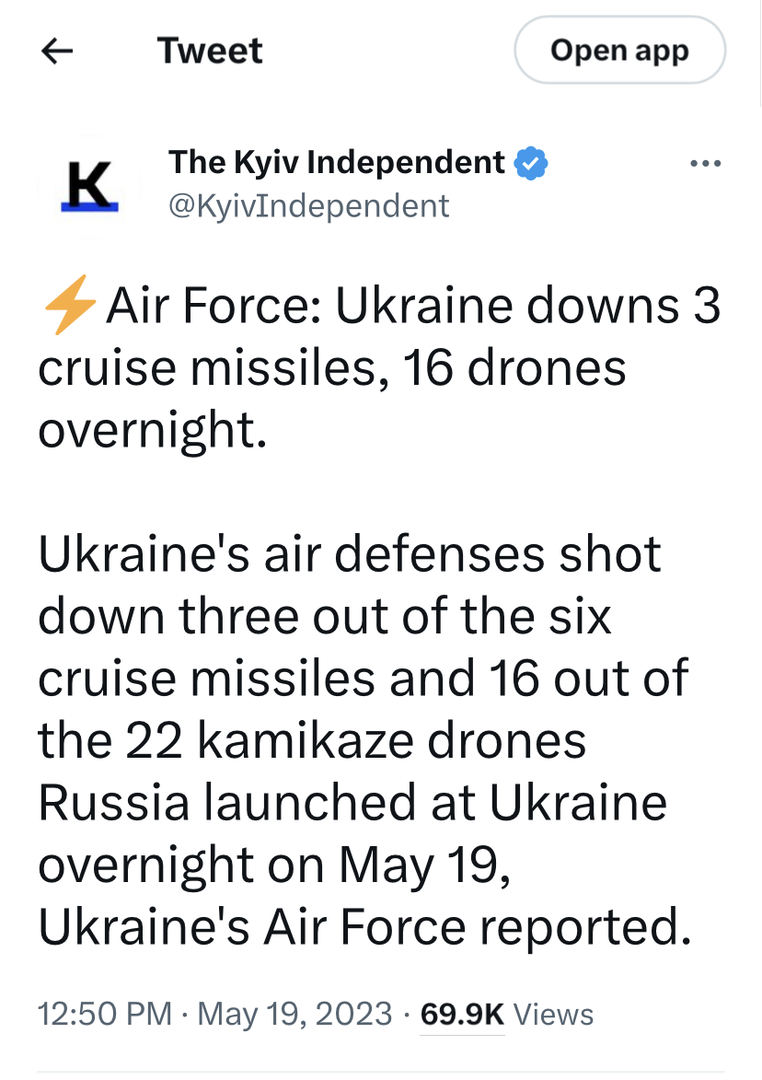Click the blue verified checkmark badge
Screen dimensions: 762x1080
point(531,162)
